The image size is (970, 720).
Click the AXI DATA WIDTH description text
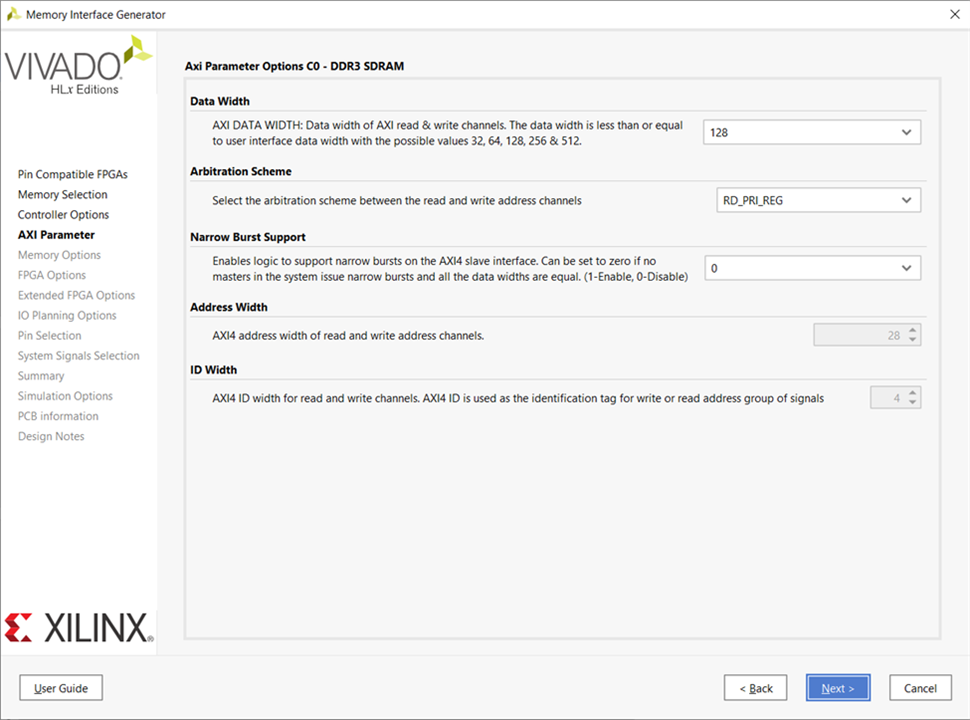[x=447, y=133]
